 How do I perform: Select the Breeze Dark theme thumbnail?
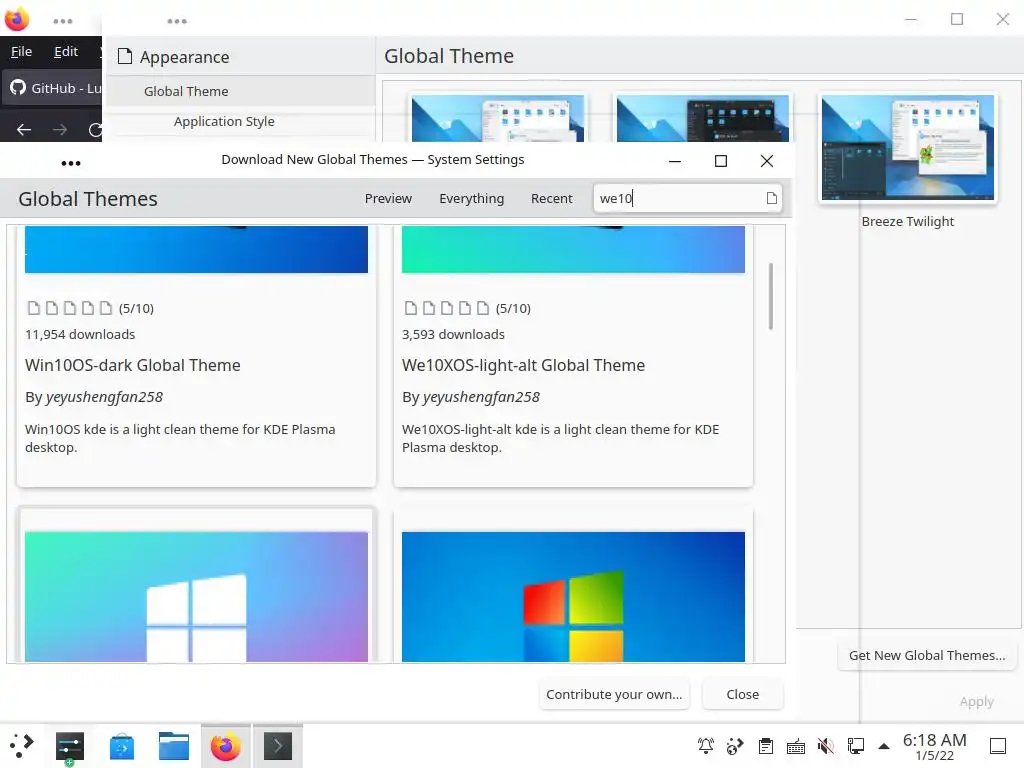pos(703,118)
